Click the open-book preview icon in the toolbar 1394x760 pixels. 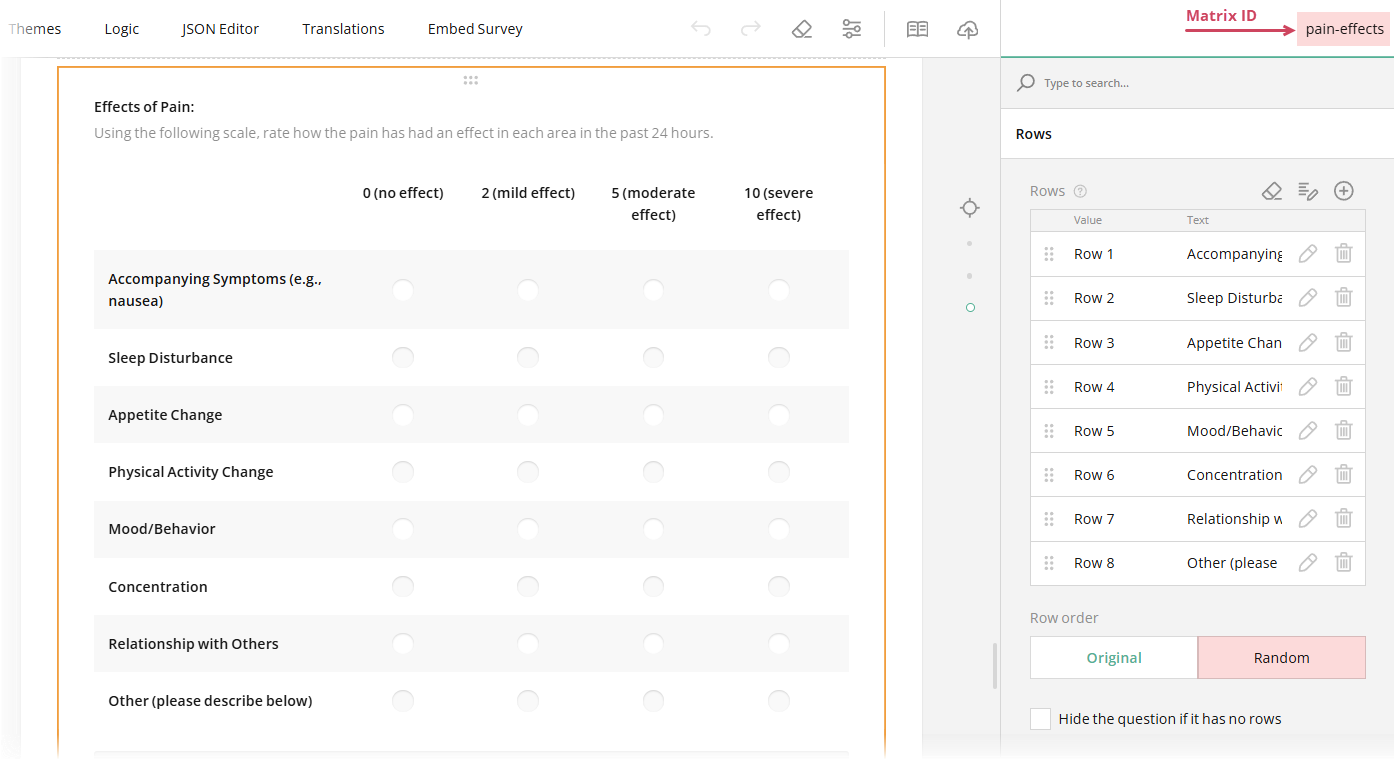[917, 29]
